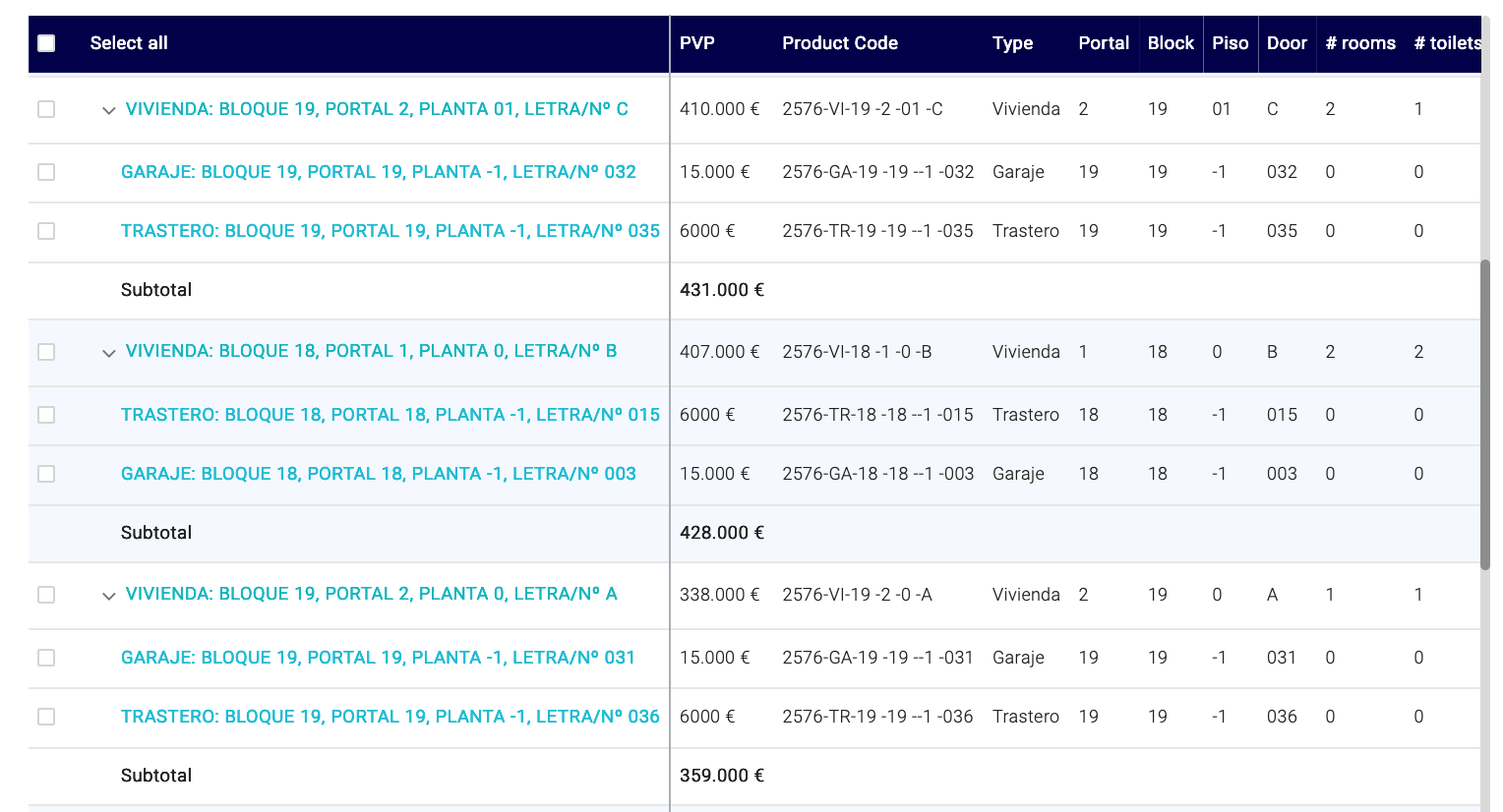Select the Door value 036

pos(1282,717)
